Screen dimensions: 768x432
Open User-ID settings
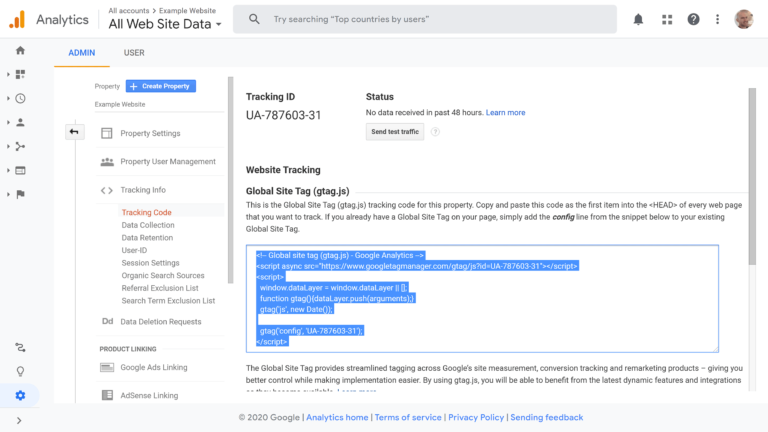click(134, 250)
